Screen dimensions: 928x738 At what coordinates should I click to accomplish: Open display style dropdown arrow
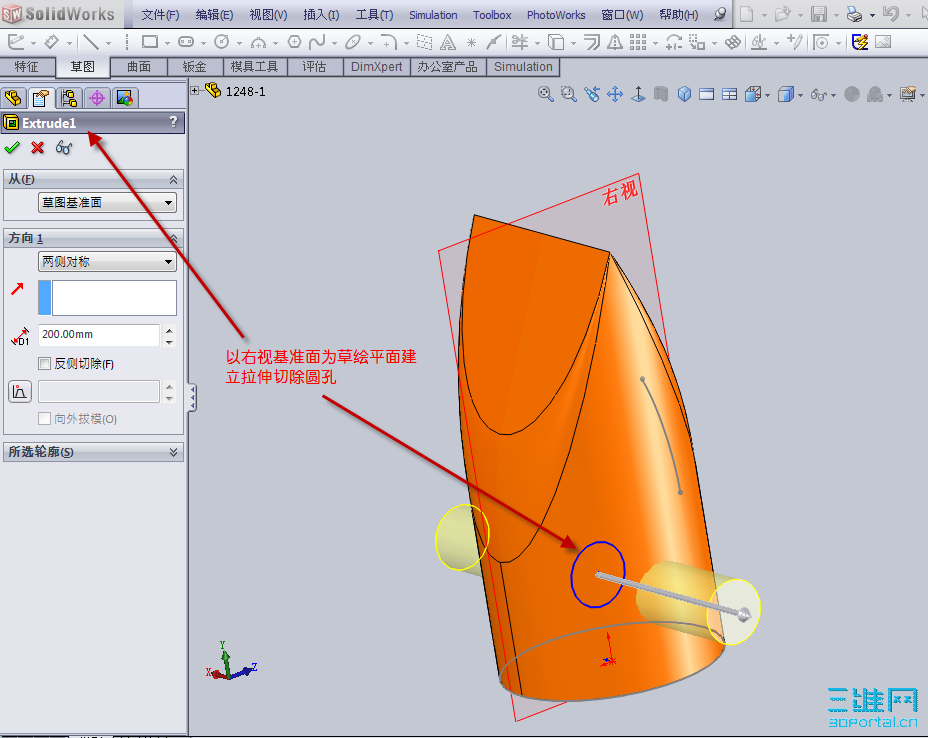pyautogui.click(x=800, y=95)
